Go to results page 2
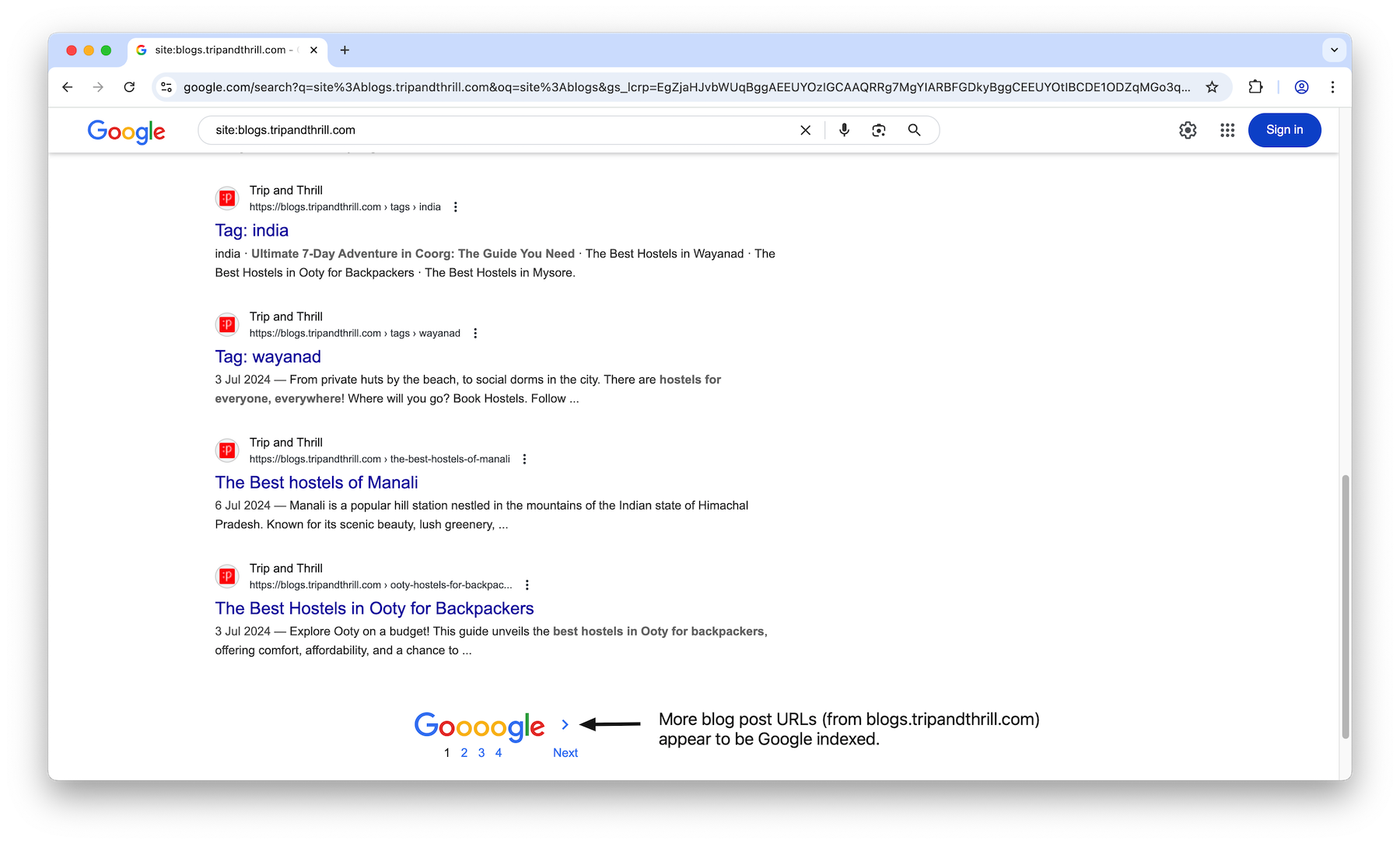The width and height of the screenshot is (1400, 844). coord(464,753)
